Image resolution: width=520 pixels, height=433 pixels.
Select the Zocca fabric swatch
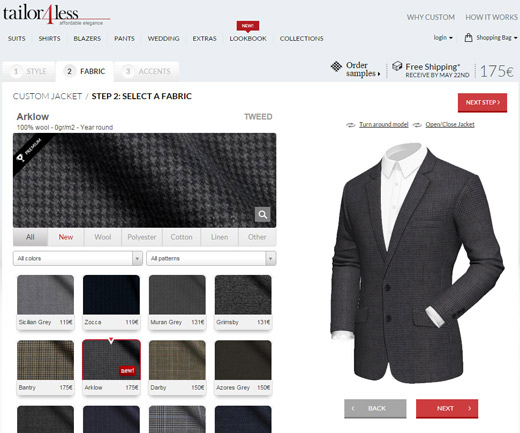(111, 302)
